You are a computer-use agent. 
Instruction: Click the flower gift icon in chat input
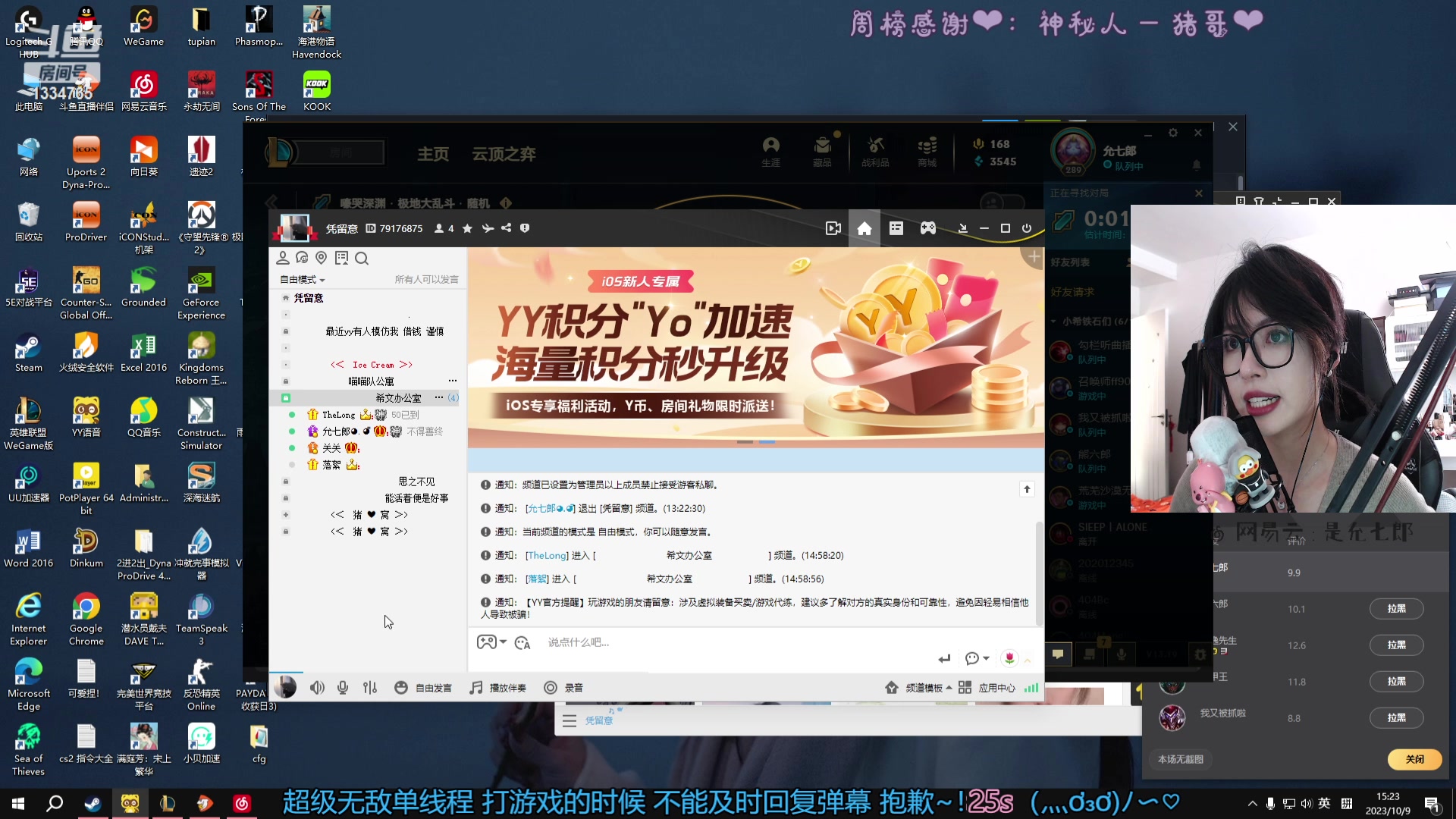[x=1009, y=658]
